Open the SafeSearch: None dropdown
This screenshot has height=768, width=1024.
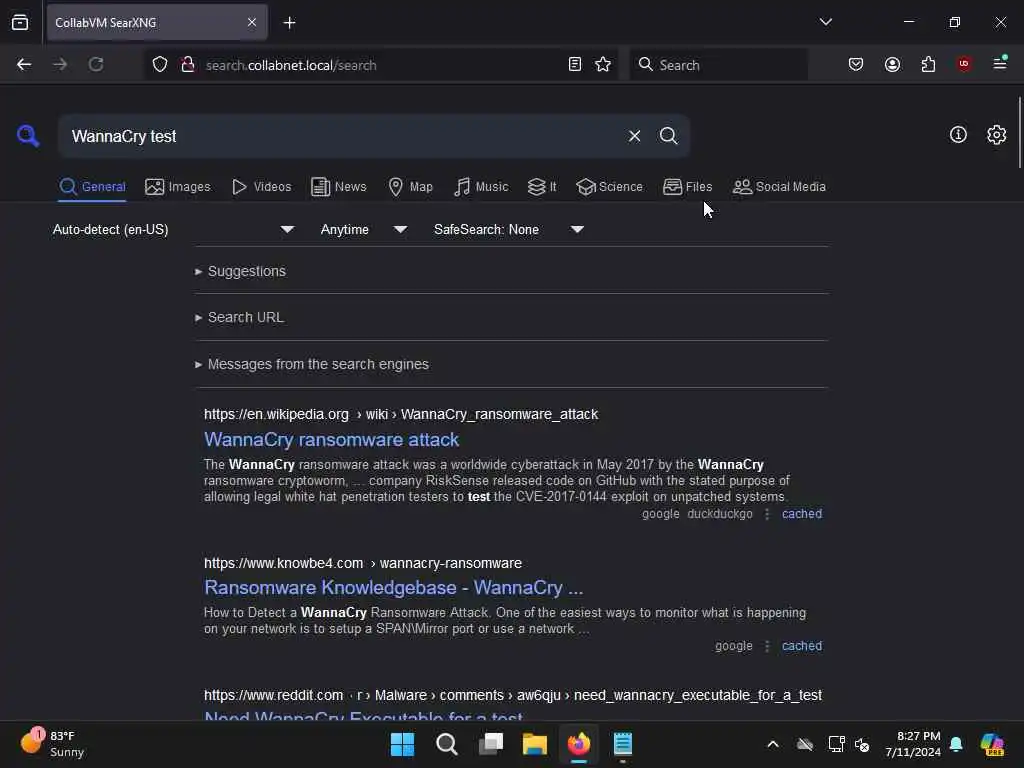tap(509, 229)
